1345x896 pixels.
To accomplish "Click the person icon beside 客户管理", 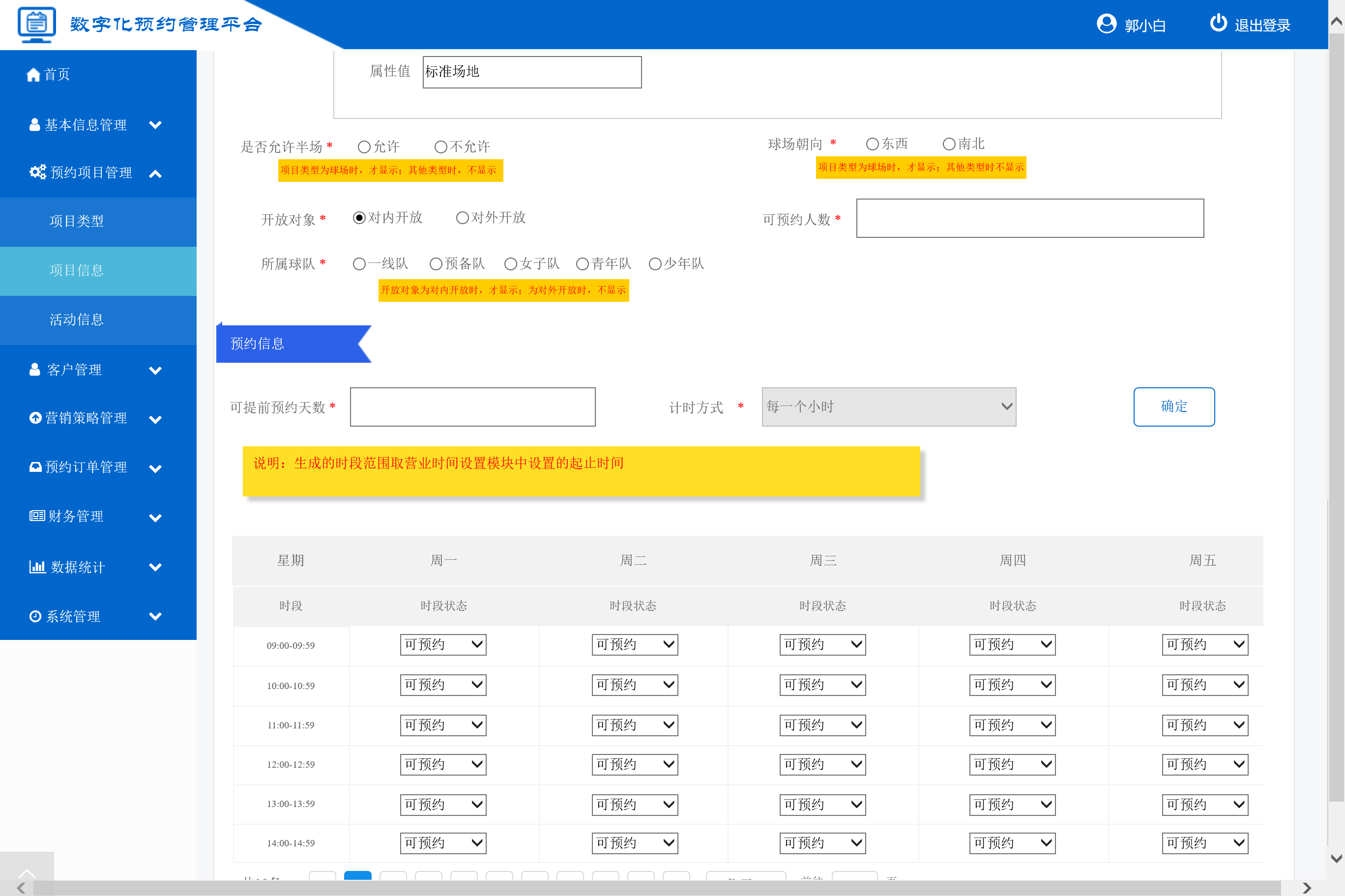I will point(35,370).
